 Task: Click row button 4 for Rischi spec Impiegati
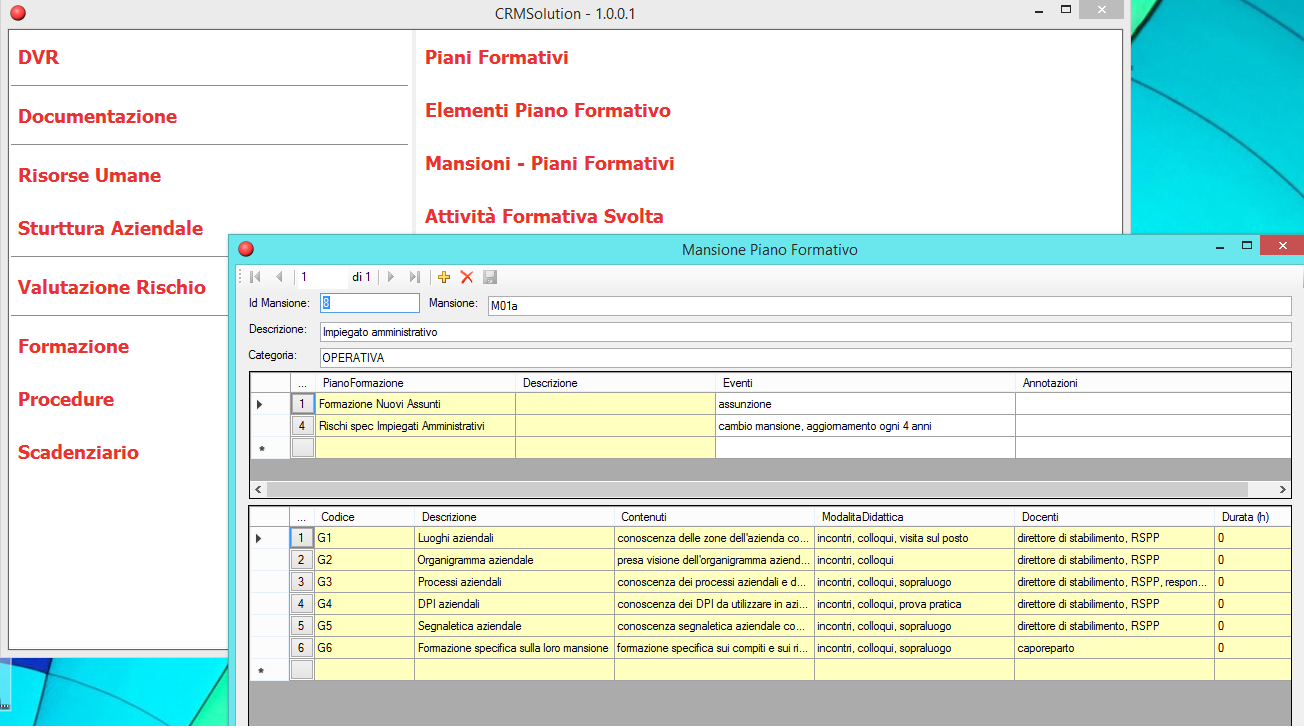(x=302, y=426)
